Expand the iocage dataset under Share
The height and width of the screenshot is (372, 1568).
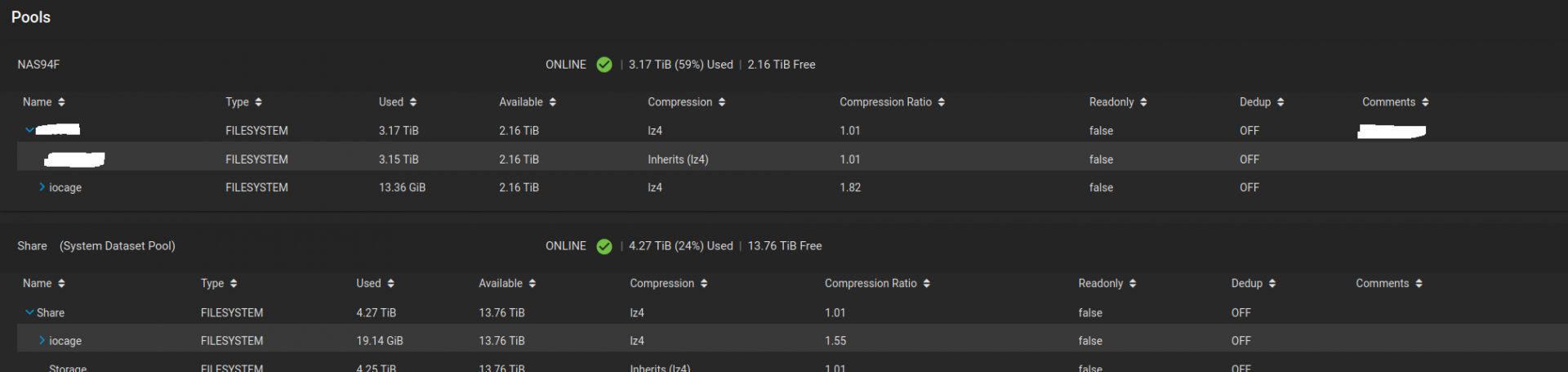(x=42, y=340)
